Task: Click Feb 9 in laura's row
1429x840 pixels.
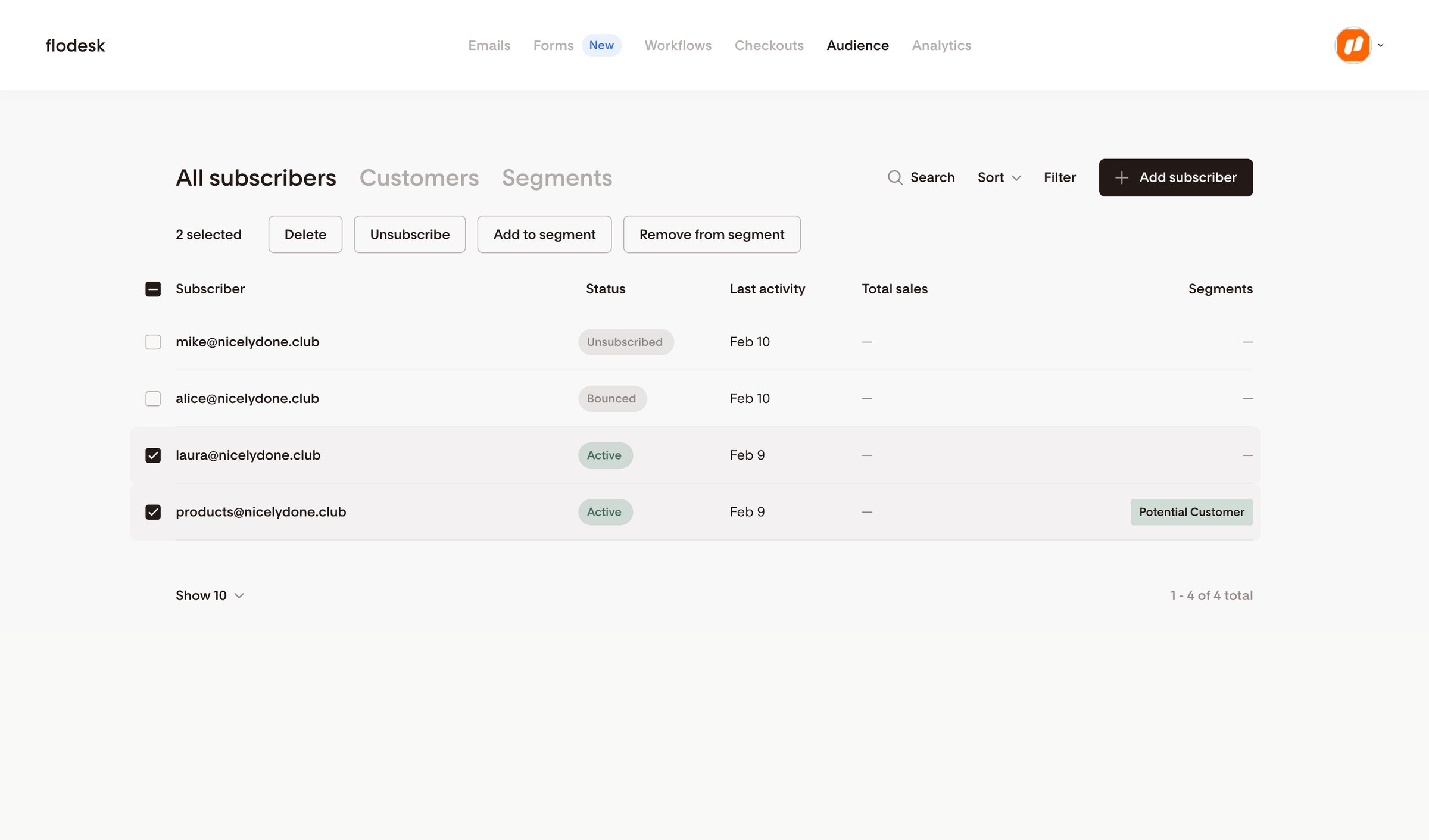Action: click(x=747, y=455)
